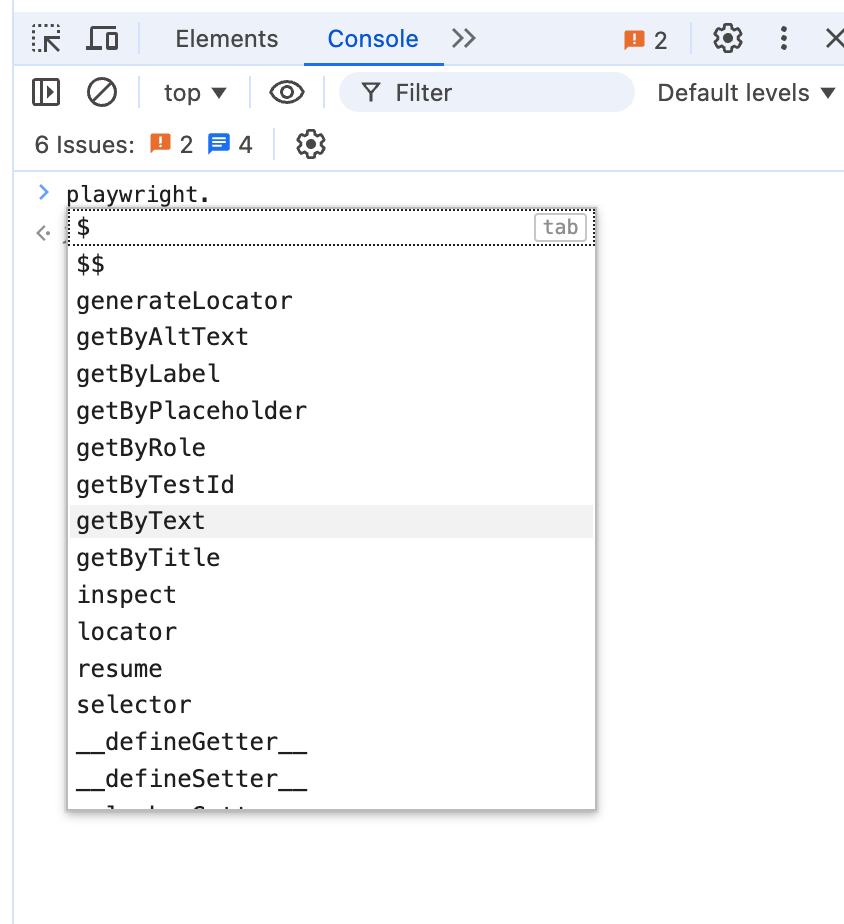
Task: Choose getByTitle from suggestions
Action: (332, 558)
